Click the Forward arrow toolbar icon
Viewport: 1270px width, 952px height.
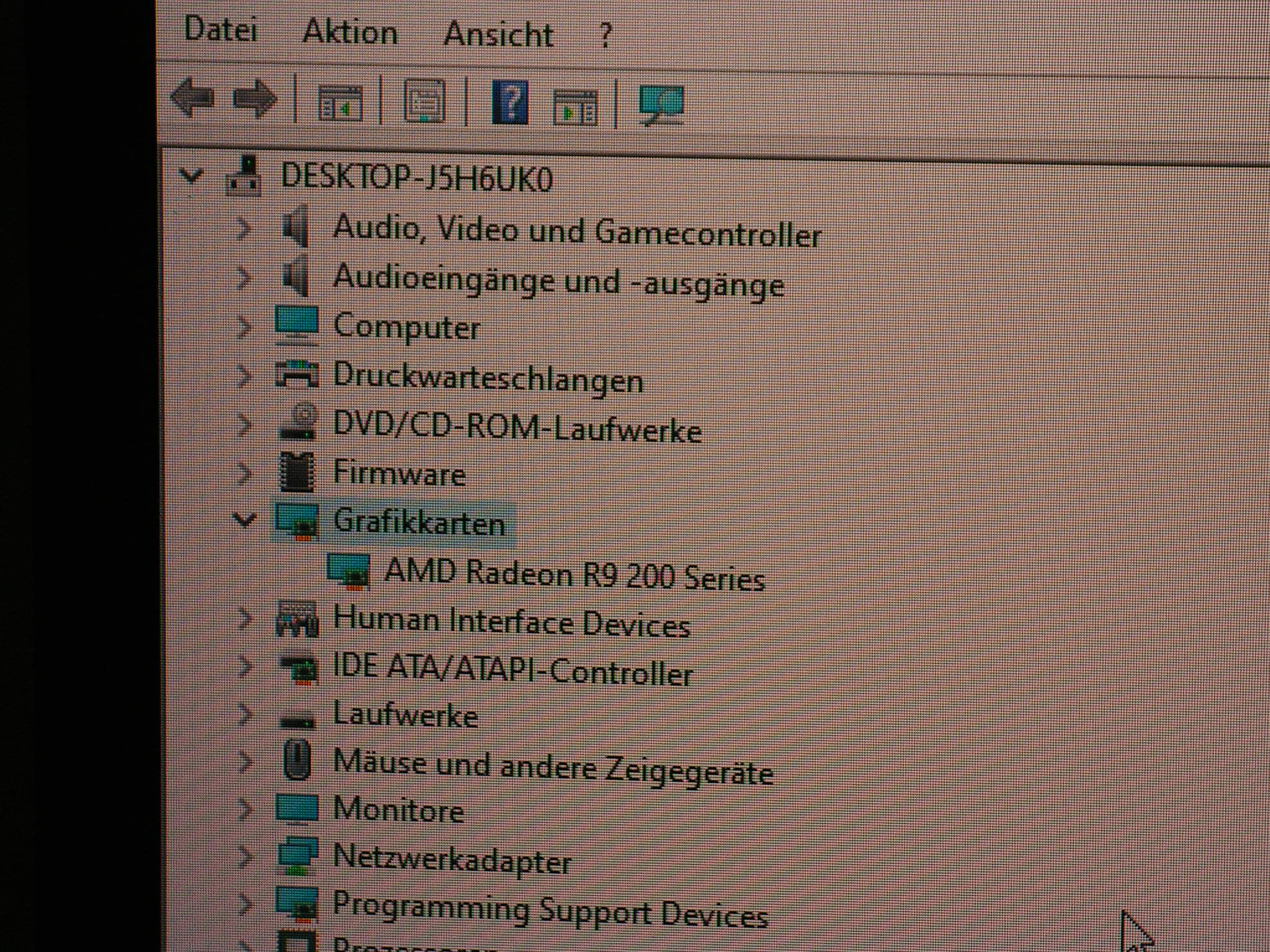click(254, 99)
